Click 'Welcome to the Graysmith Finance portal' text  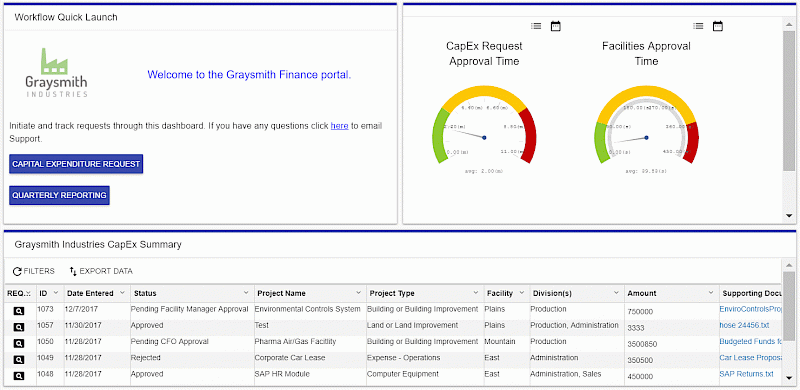[249, 75]
